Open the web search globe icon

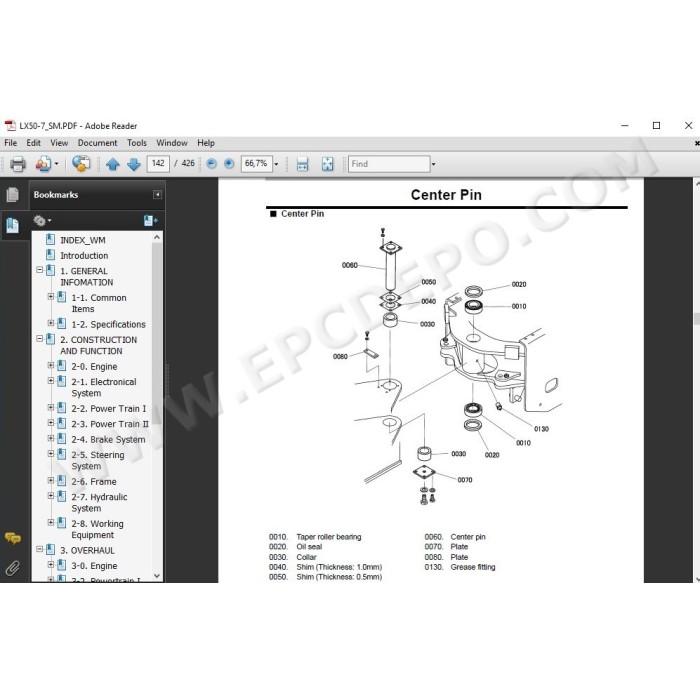81,164
